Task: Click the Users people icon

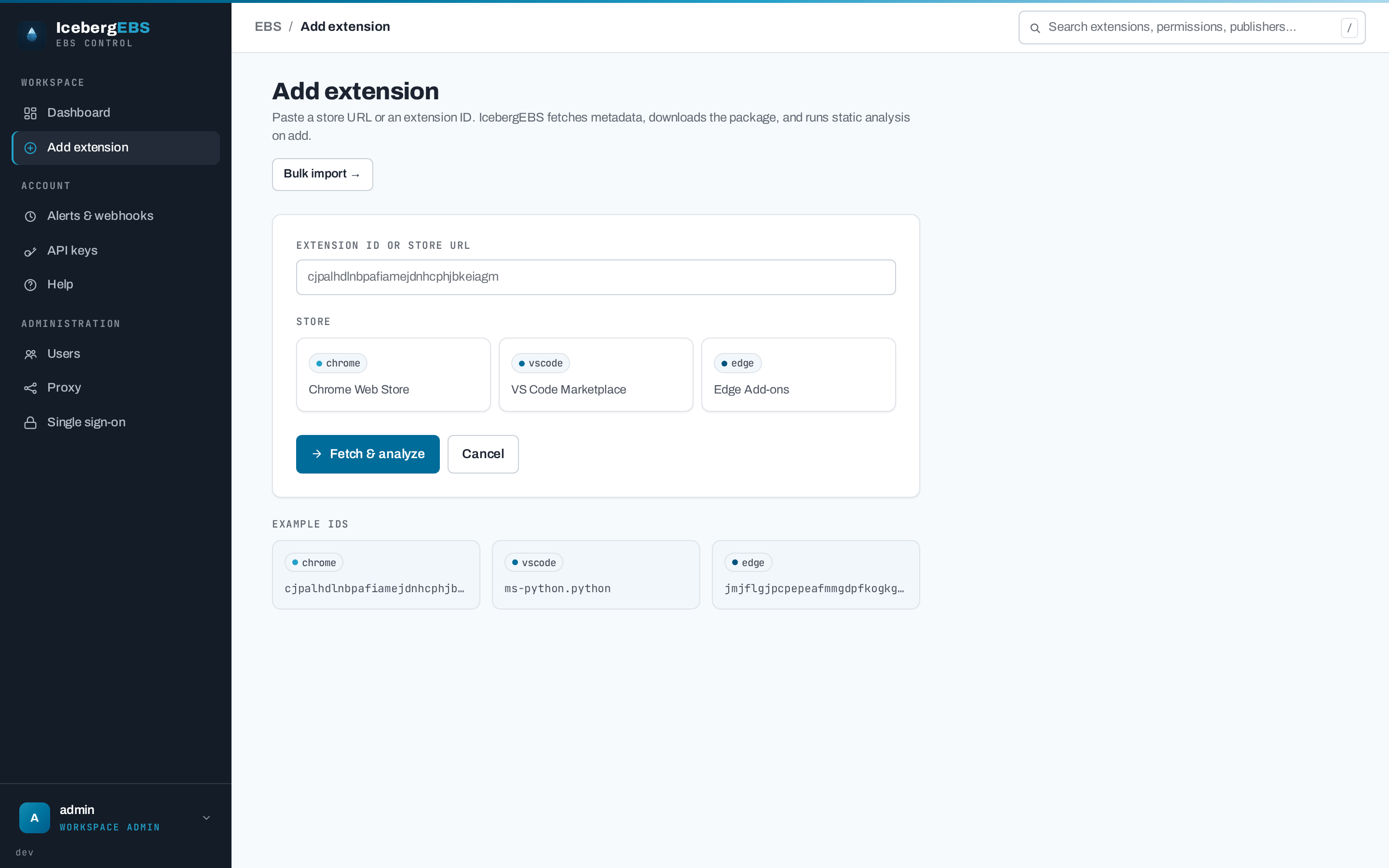Action: (x=30, y=354)
